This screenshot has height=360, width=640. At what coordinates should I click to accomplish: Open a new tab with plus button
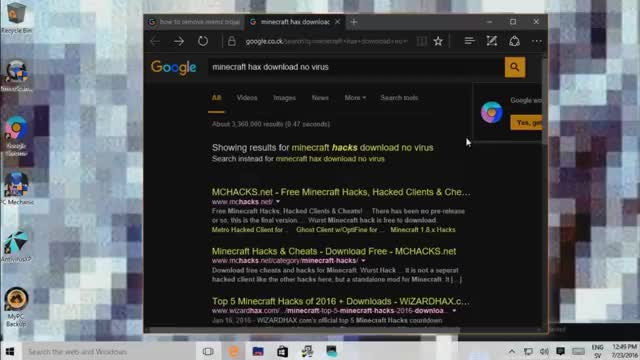(354, 22)
